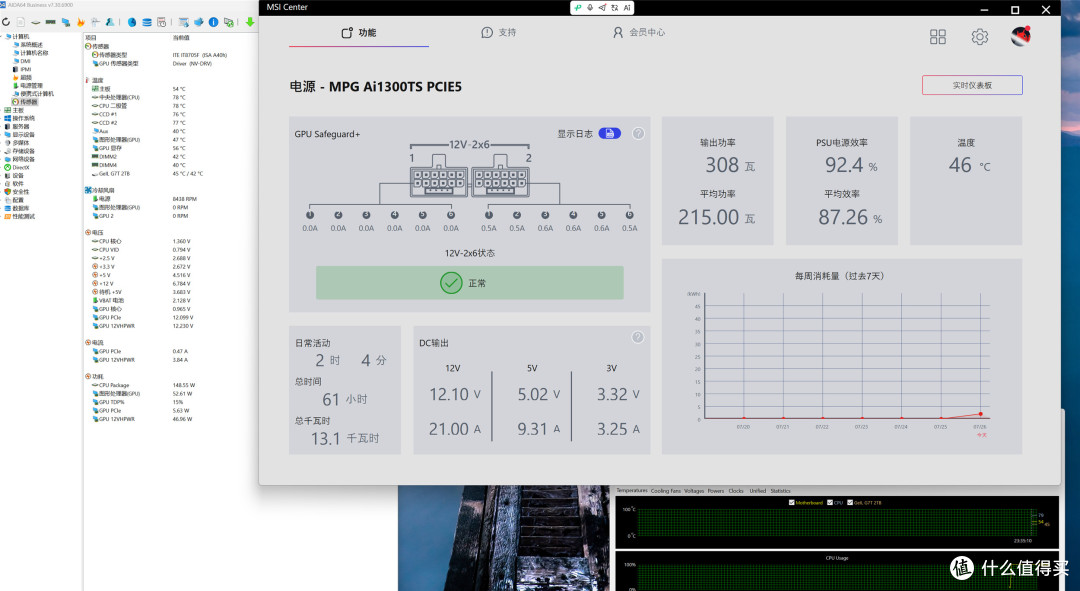Click the translate icon in floating toolbar
Viewport: 1080px width, 591px height.
[614, 8]
